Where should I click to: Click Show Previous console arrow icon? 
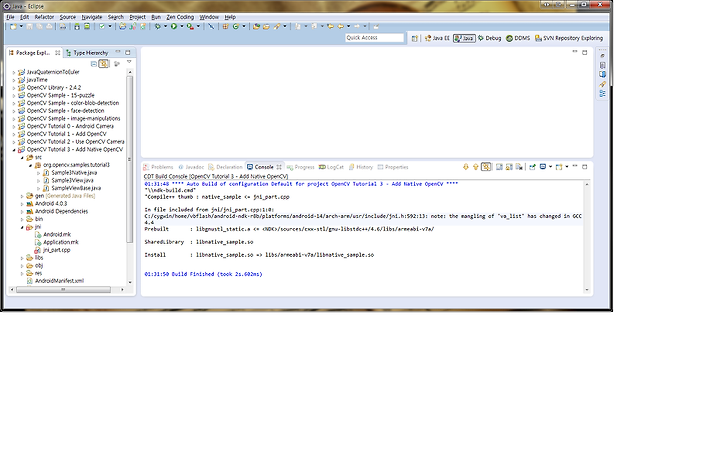pyautogui.click(x=476, y=167)
